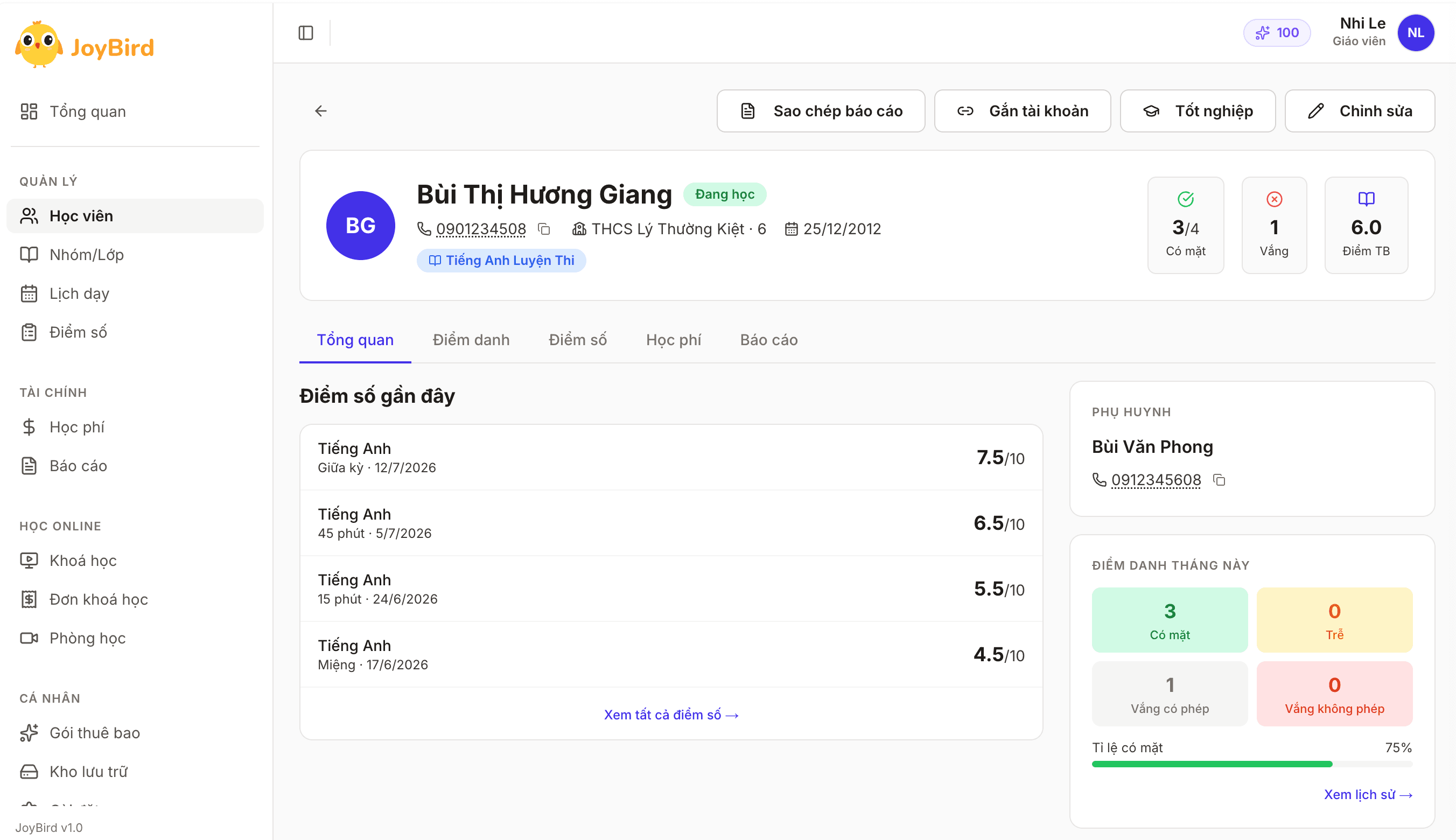1456x840 pixels.
Task: Click 45 phút 5/7/2026 score row
Action: 671,524
